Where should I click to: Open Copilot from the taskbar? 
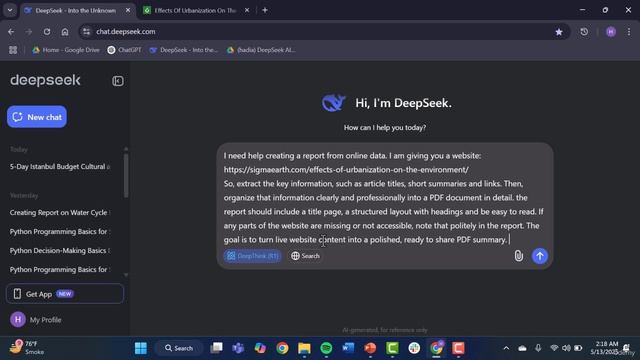pyautogui.click(x=260, y=348)
